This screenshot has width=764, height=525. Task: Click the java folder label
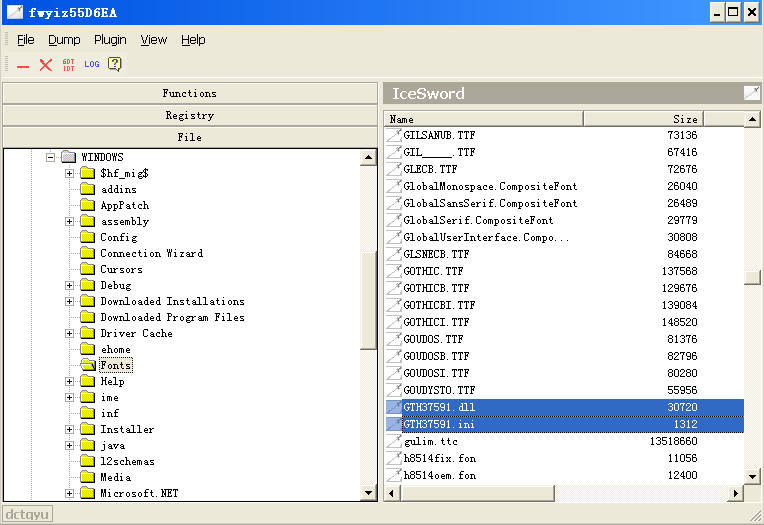(113, 446)
